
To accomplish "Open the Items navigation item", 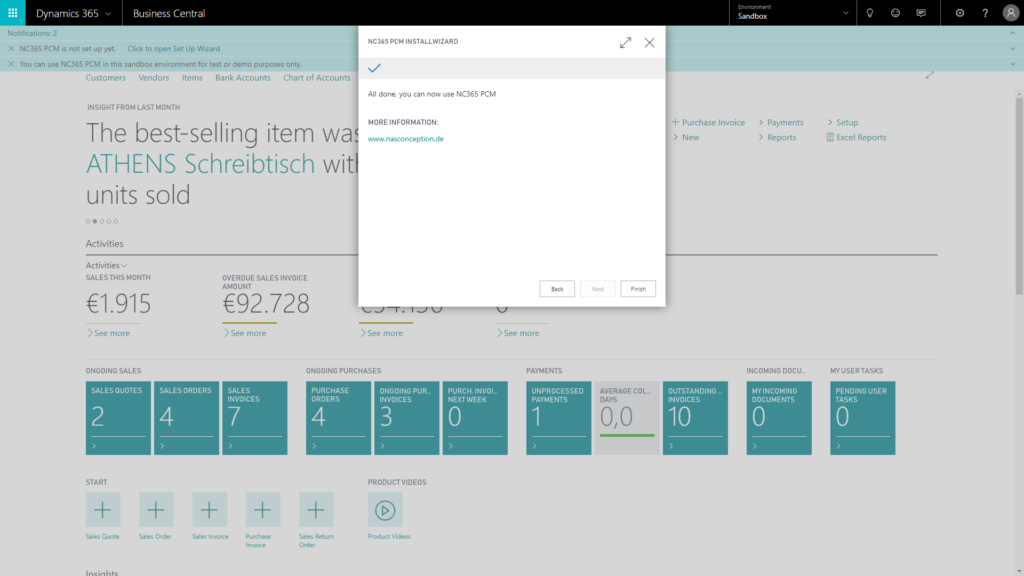I will click(x=192, y=77).
